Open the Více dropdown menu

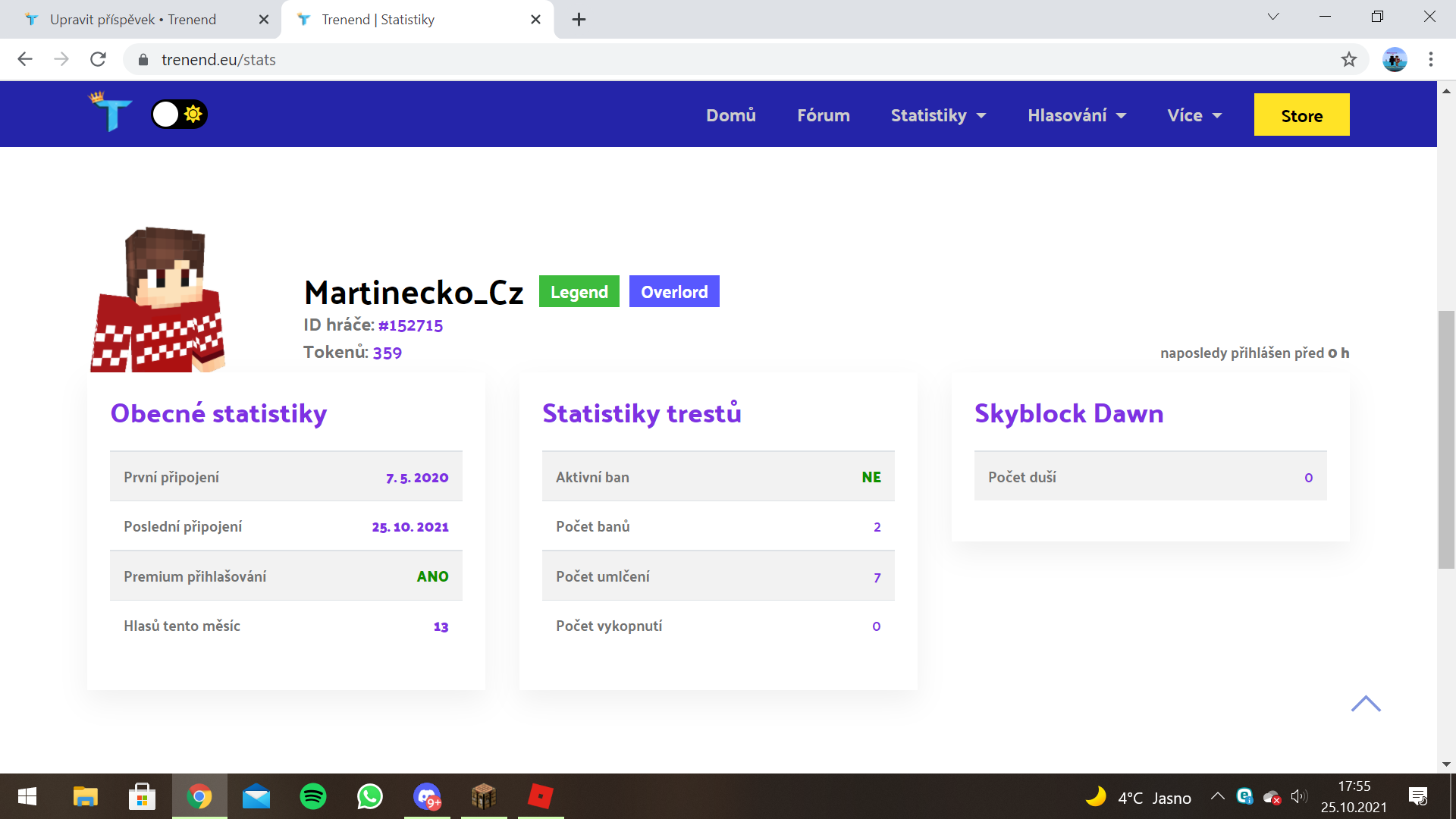(1194, 115)
